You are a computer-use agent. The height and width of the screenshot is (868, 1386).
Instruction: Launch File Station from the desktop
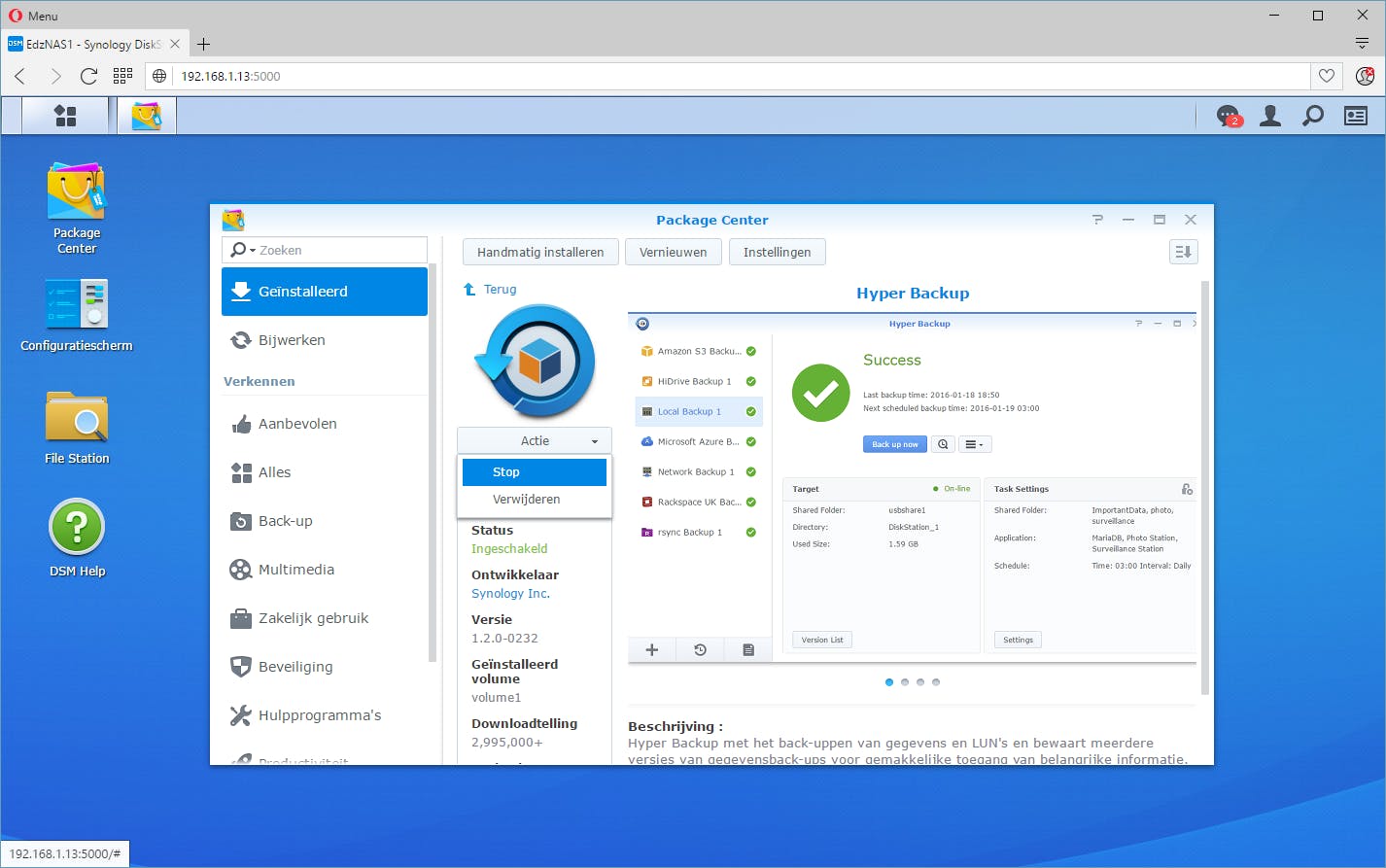point(77,428)
